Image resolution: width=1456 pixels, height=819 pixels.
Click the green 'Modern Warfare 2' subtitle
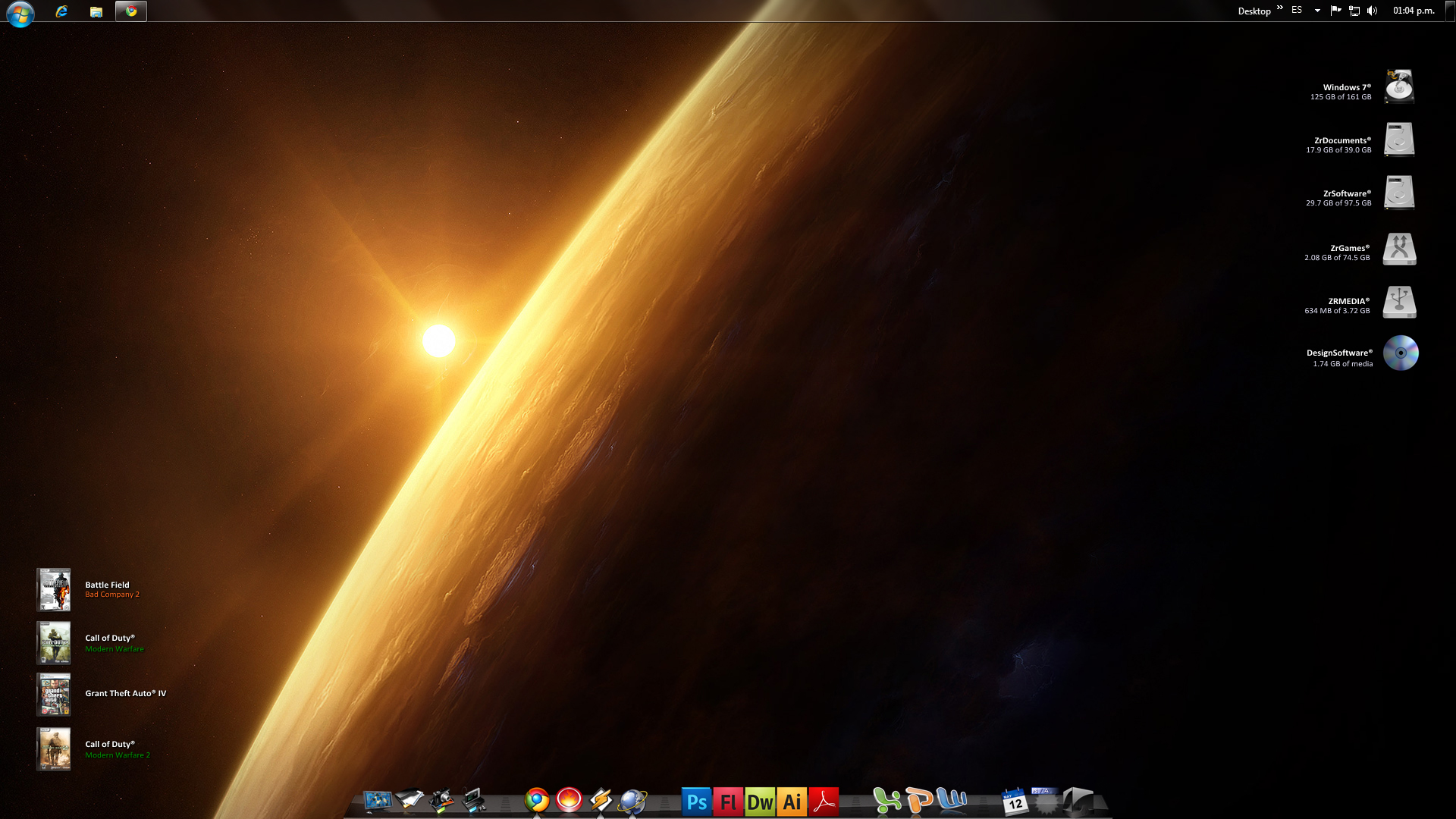pyautogui.click(x=118, y=755)
